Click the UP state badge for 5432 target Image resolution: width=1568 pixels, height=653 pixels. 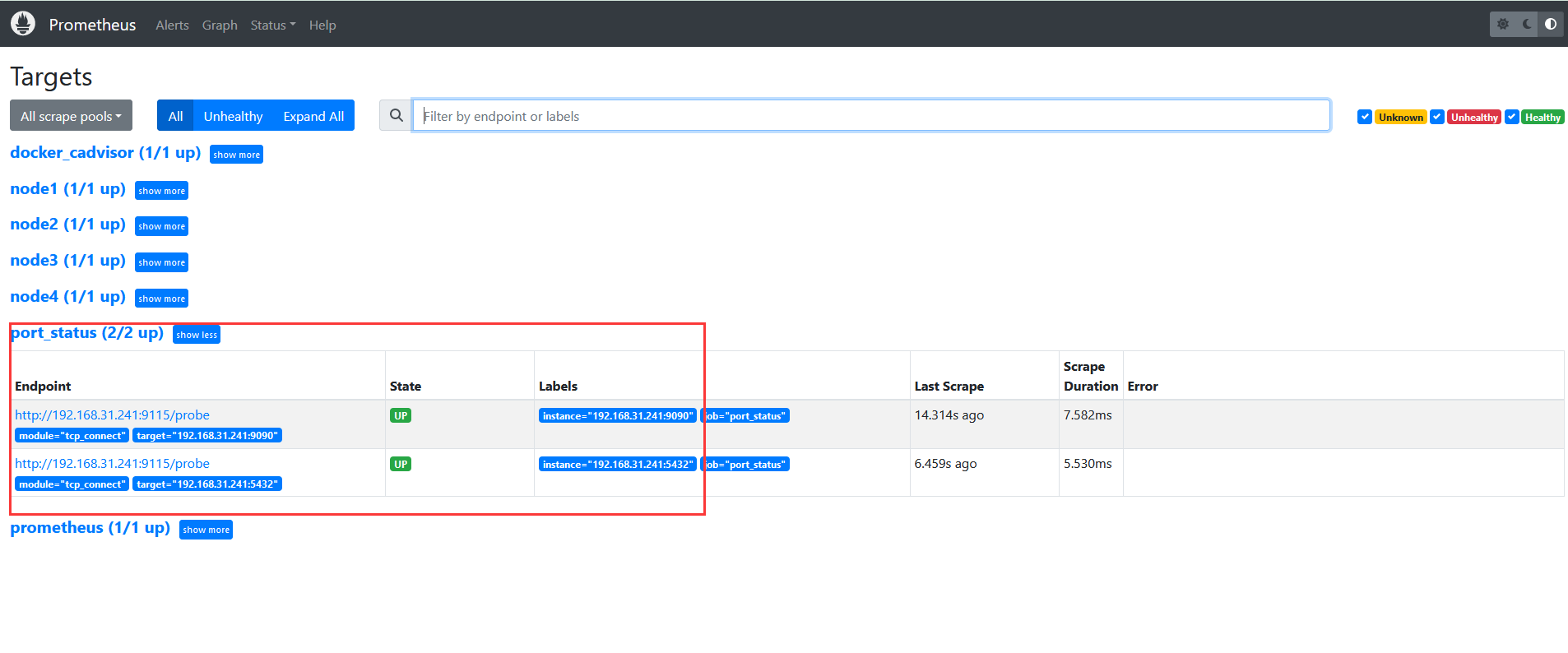[x=401, y=464]
